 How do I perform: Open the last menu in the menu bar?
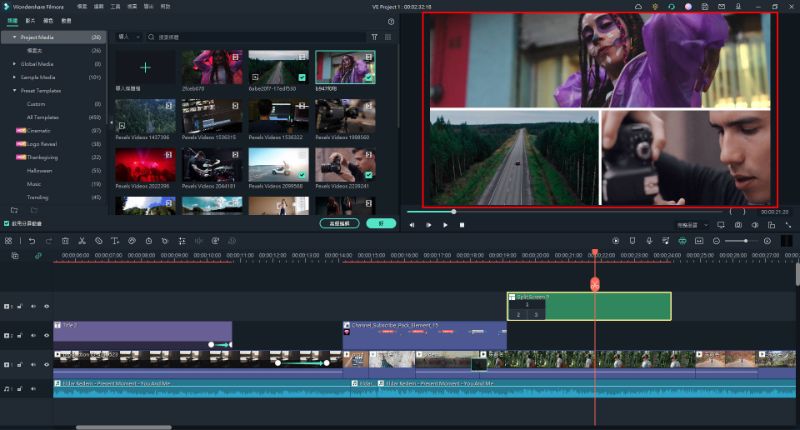click(x=165, y=7)
